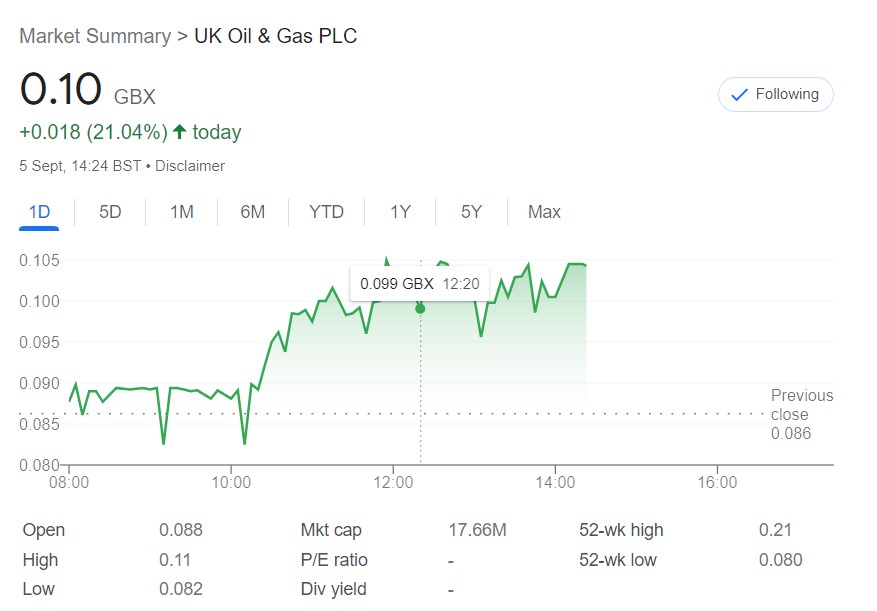
Task: Switch to the 5D chart range
Action: coord(110,212)
